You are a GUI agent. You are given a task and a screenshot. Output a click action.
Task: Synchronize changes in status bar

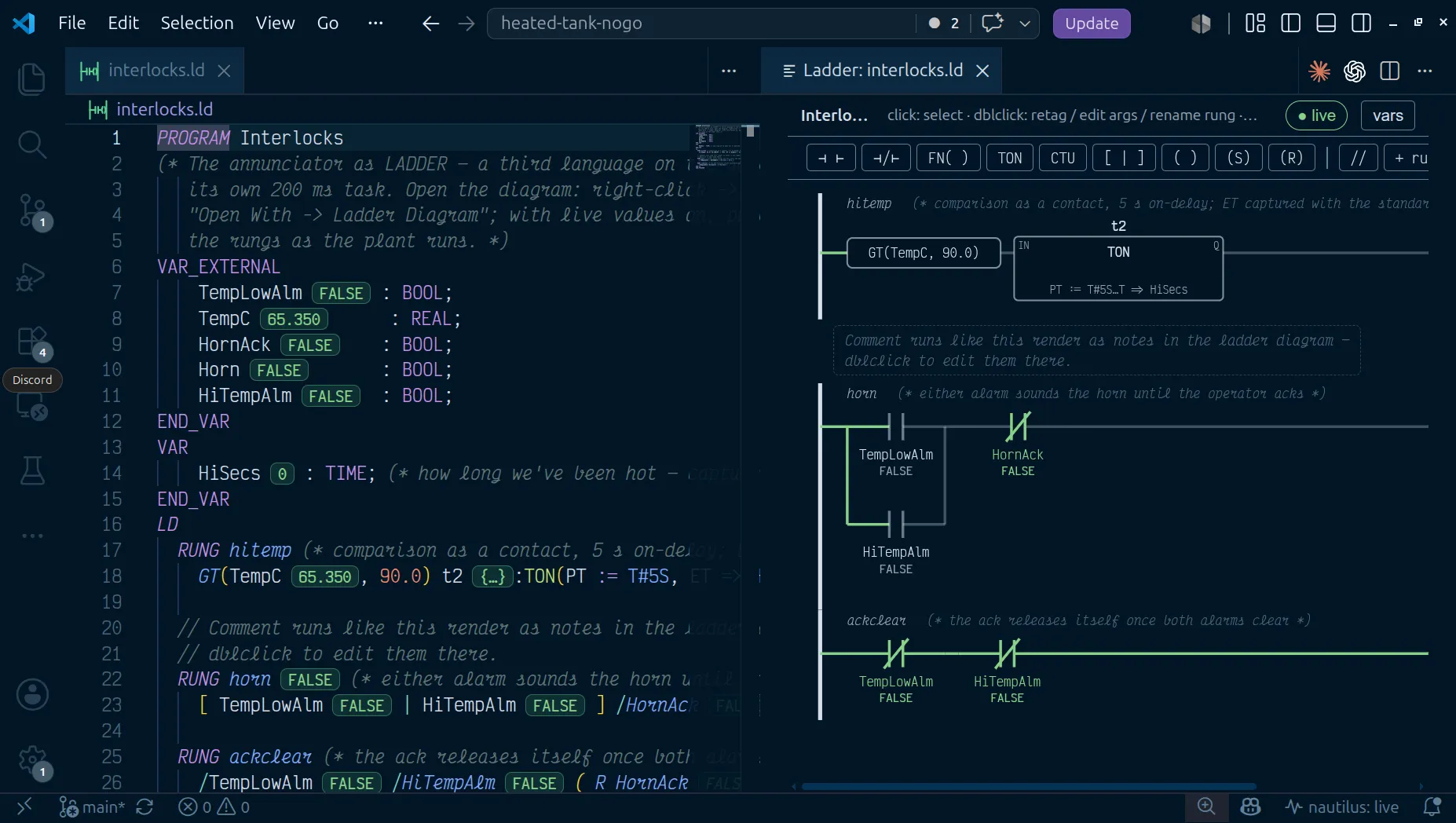point(145,807)
